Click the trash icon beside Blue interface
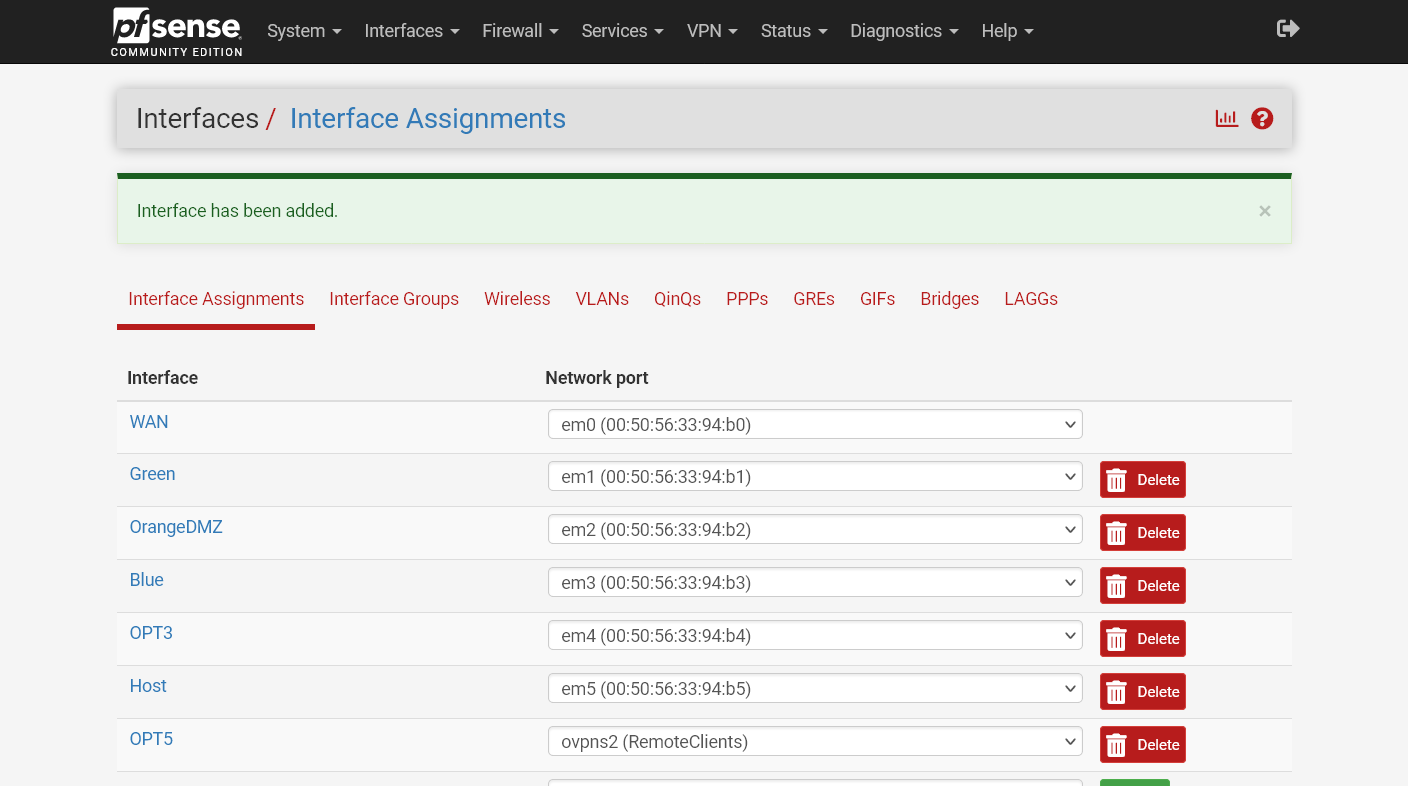The height and width of the screenshot is (786, 1408). [x=1116, y=585]
